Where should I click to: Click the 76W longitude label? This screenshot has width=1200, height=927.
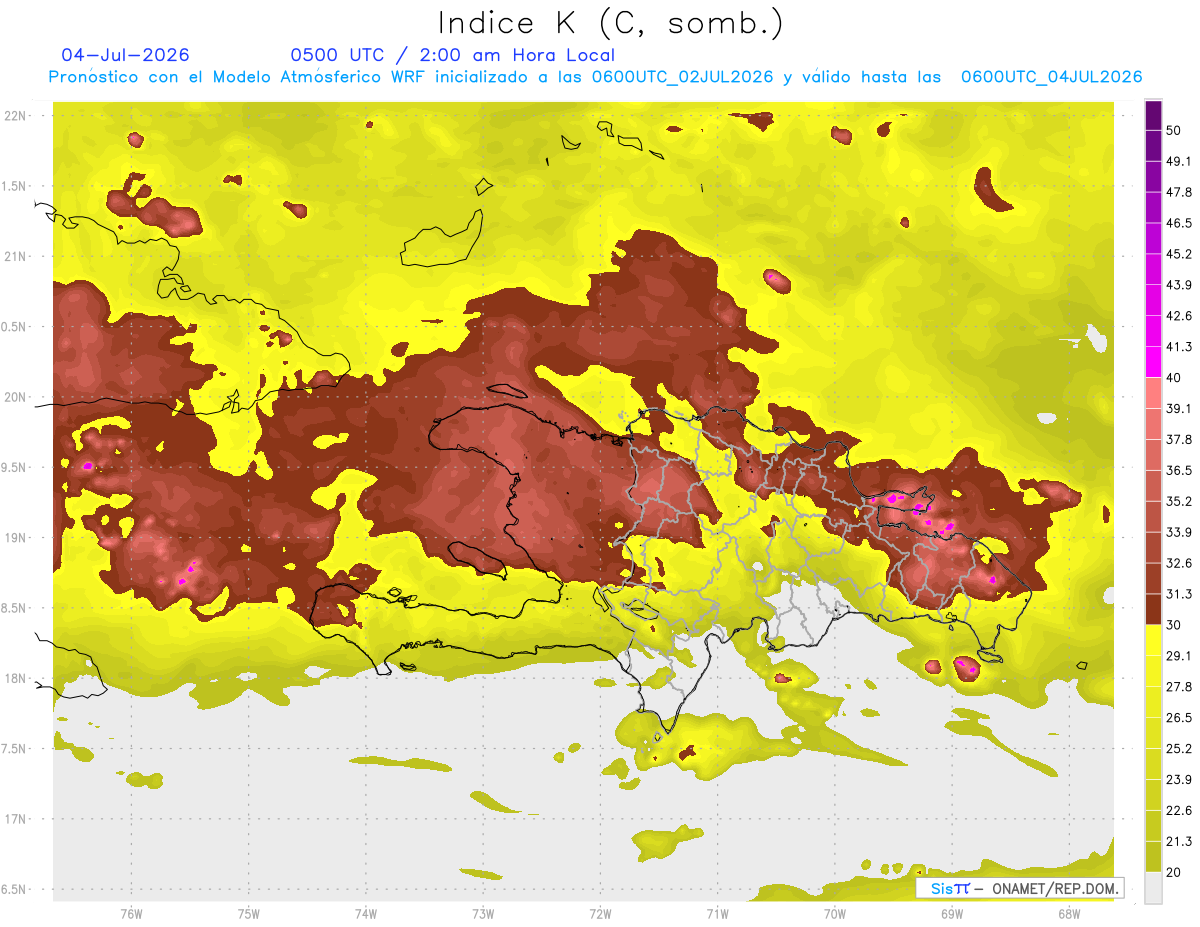point(131,913)
